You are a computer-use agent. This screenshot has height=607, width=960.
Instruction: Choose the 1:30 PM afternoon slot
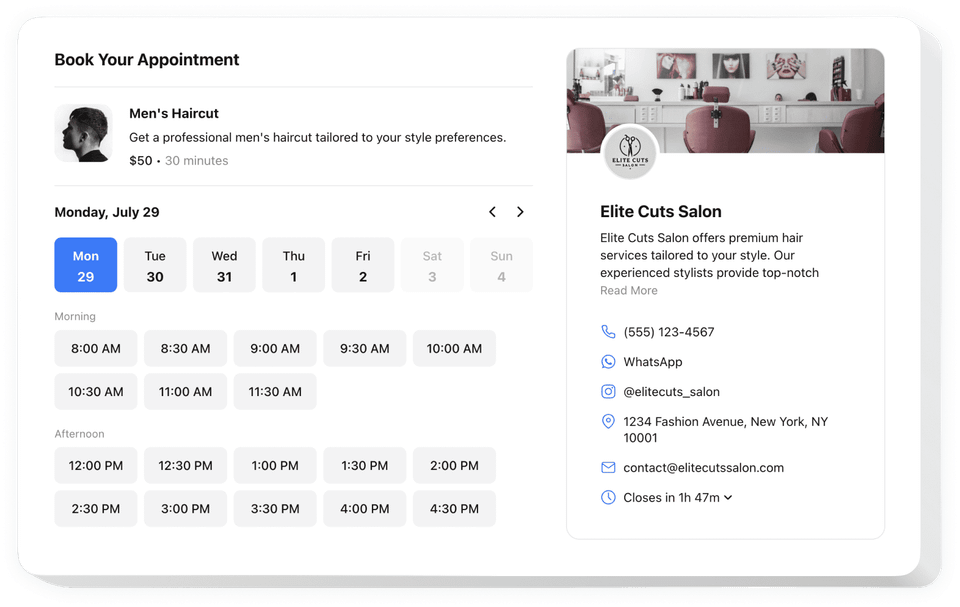pos(364,465)
